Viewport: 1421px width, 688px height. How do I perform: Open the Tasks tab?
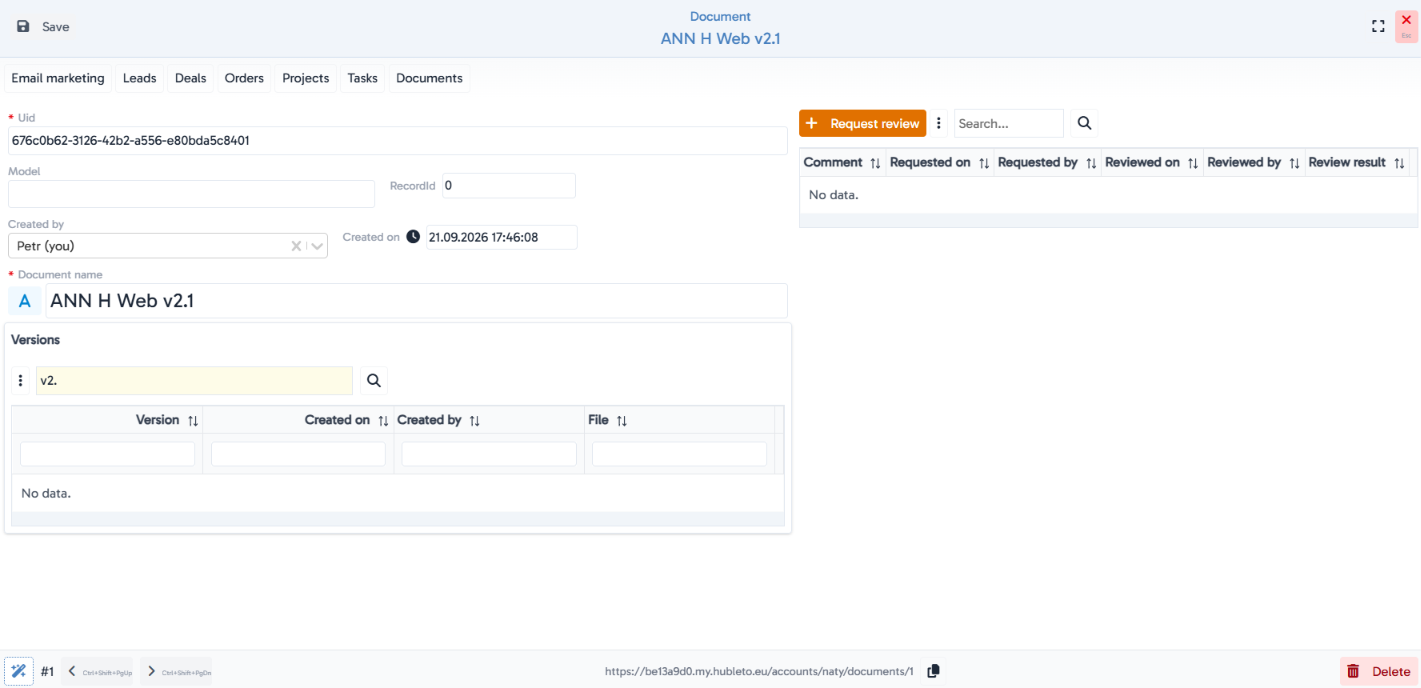(363, 78)
